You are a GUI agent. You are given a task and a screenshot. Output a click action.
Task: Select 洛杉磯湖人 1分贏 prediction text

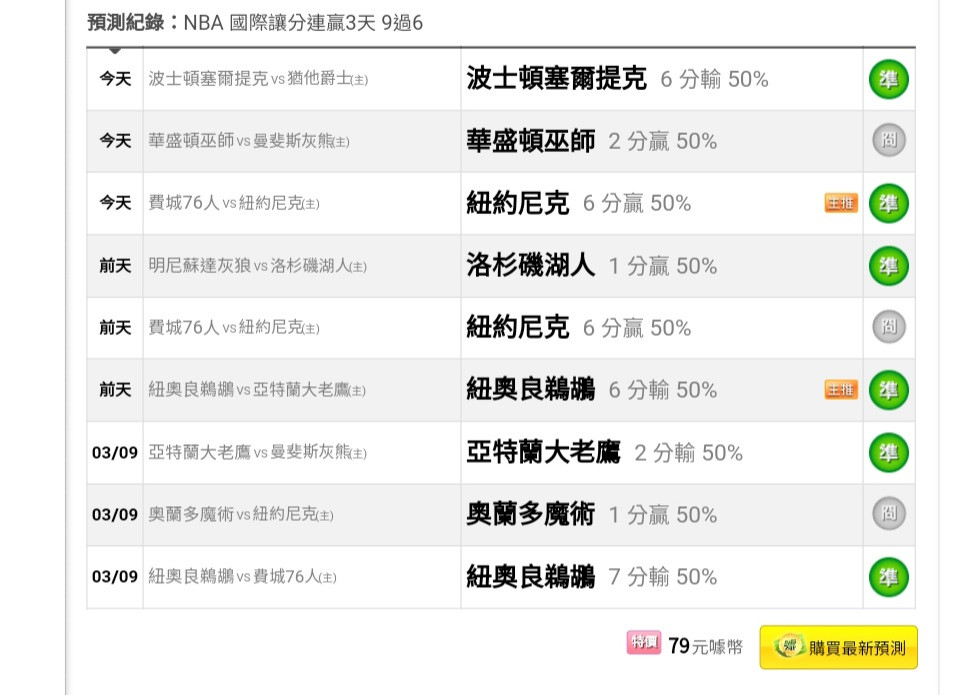(591, 266)
